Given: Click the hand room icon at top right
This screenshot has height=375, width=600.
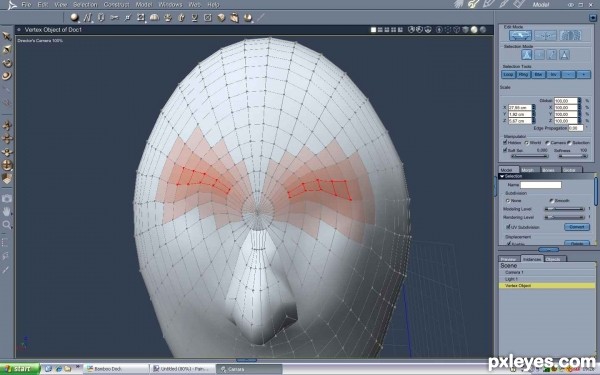Looking at the screenshot, I should [x=459, y=4].
